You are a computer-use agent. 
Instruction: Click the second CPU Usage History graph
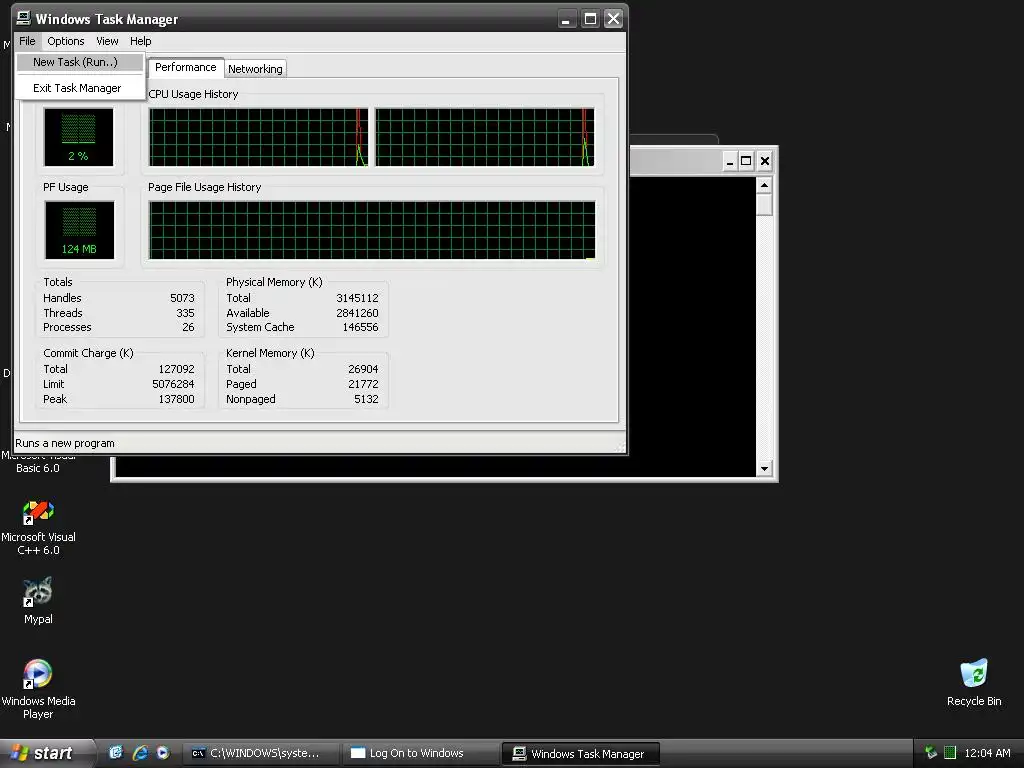click(x=485, y=137)
